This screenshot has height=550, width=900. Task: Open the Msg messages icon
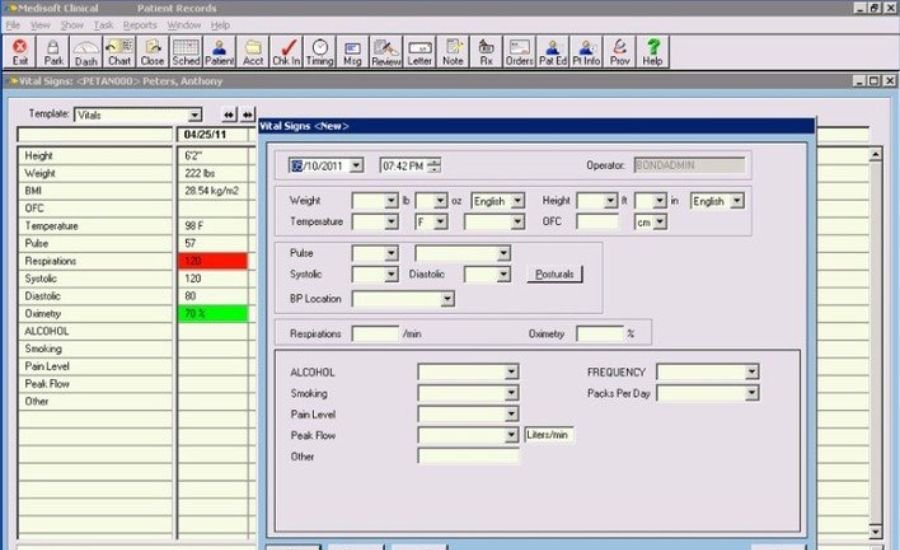coord(352,52)
